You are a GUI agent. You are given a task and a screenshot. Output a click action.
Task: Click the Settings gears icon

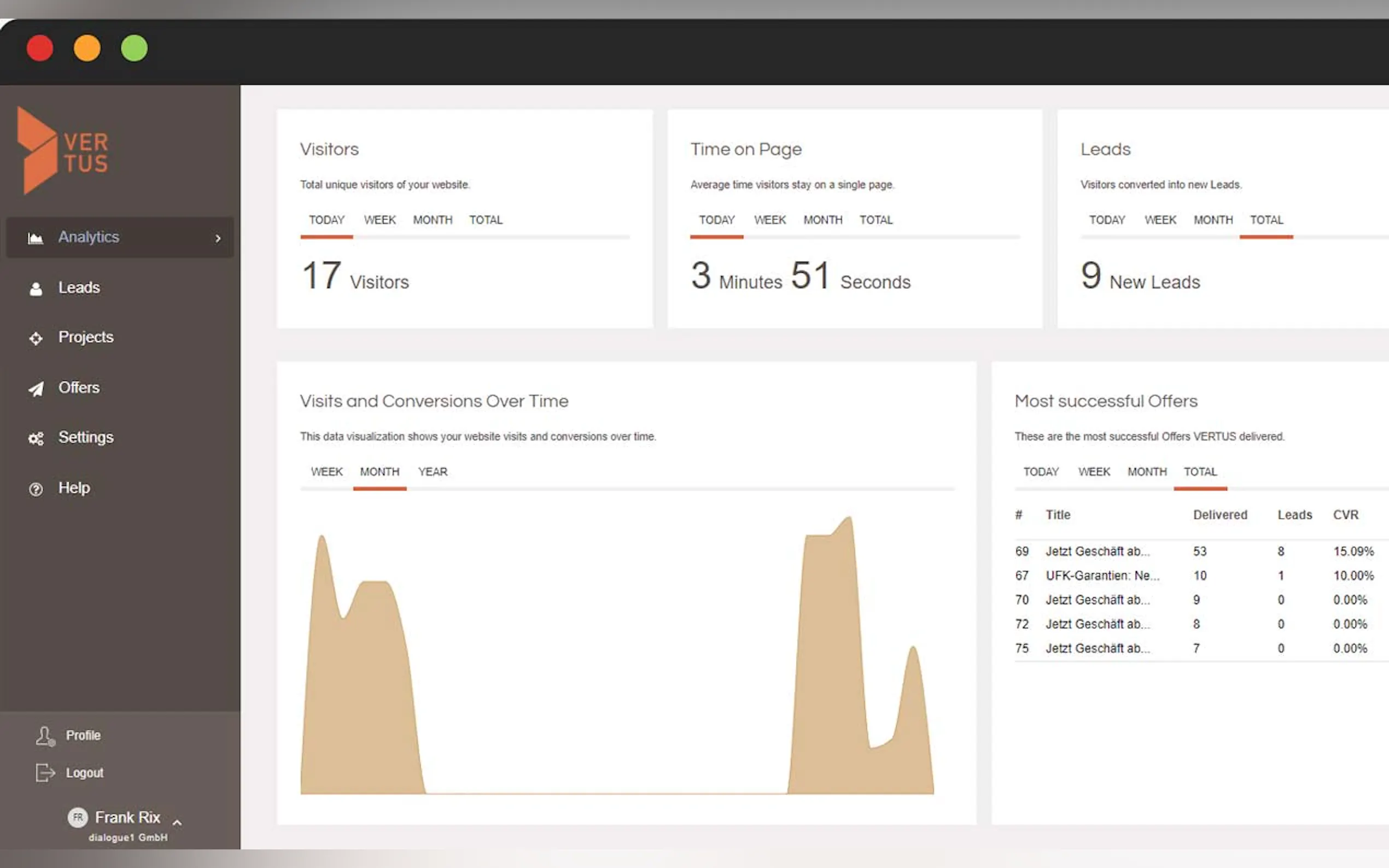tap(36, 438)
